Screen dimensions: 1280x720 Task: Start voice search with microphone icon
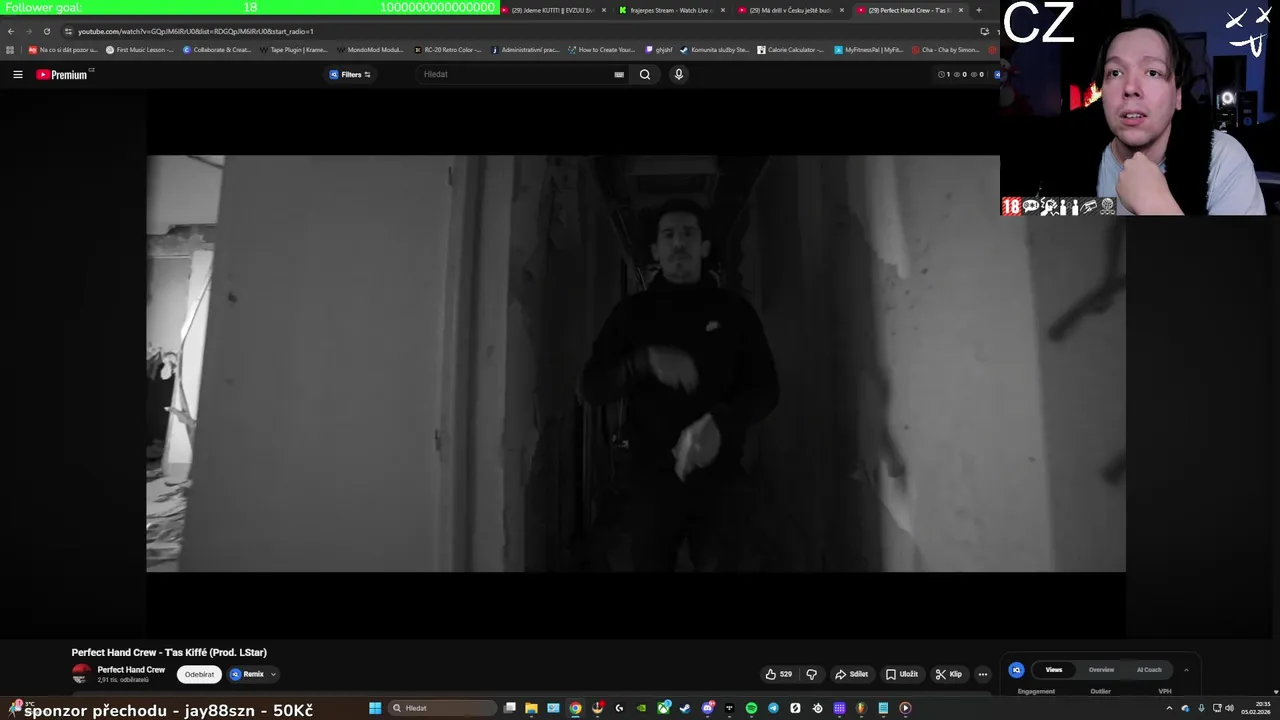pos(678,74)
